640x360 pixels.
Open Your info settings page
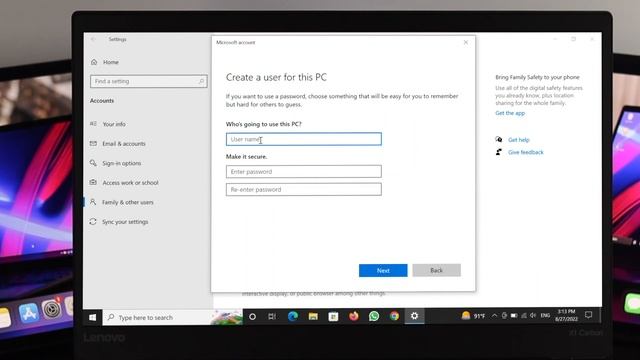click(x=114, y=124)
